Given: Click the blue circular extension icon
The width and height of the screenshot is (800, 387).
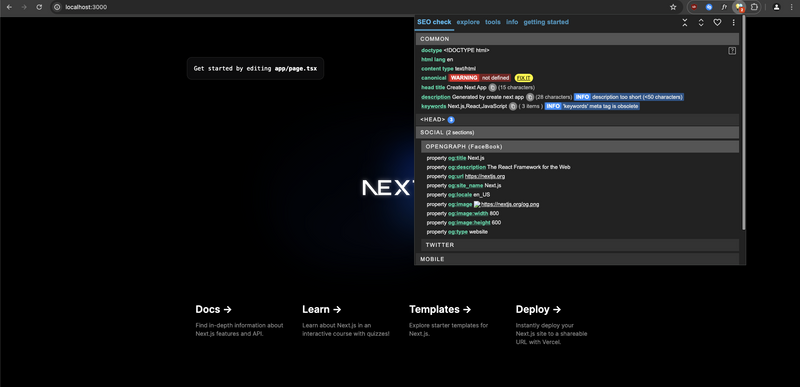Looking at the screenshot, I should point(709,7).
